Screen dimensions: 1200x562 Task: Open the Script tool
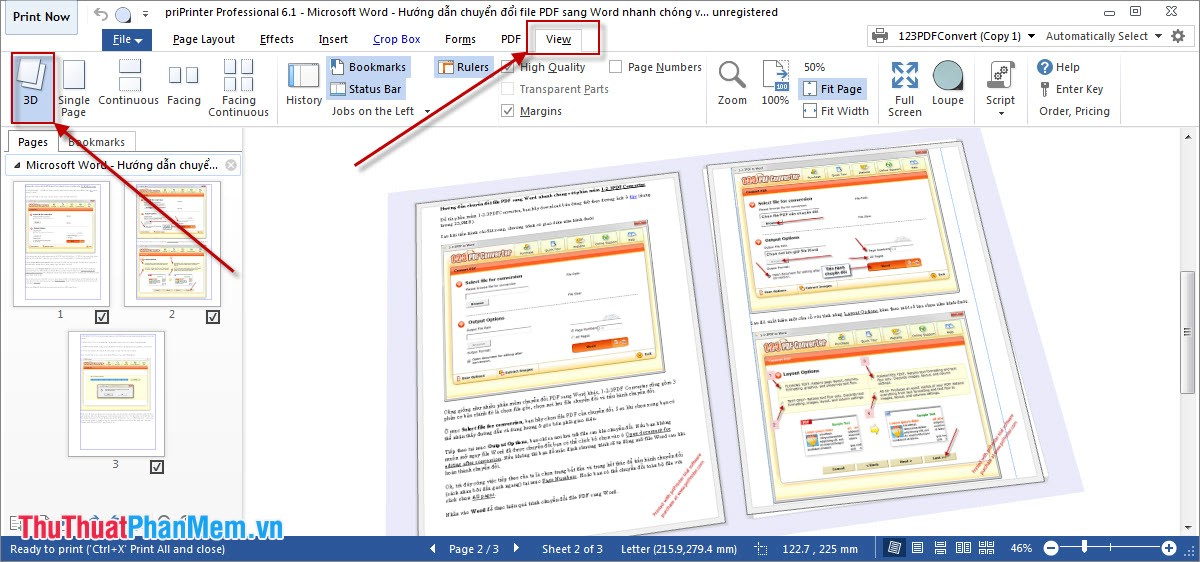coord(1000,84)
